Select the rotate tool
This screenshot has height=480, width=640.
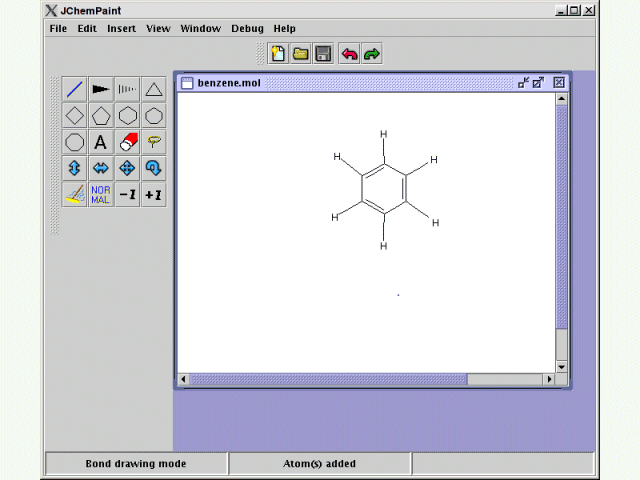tap(154, 168)
